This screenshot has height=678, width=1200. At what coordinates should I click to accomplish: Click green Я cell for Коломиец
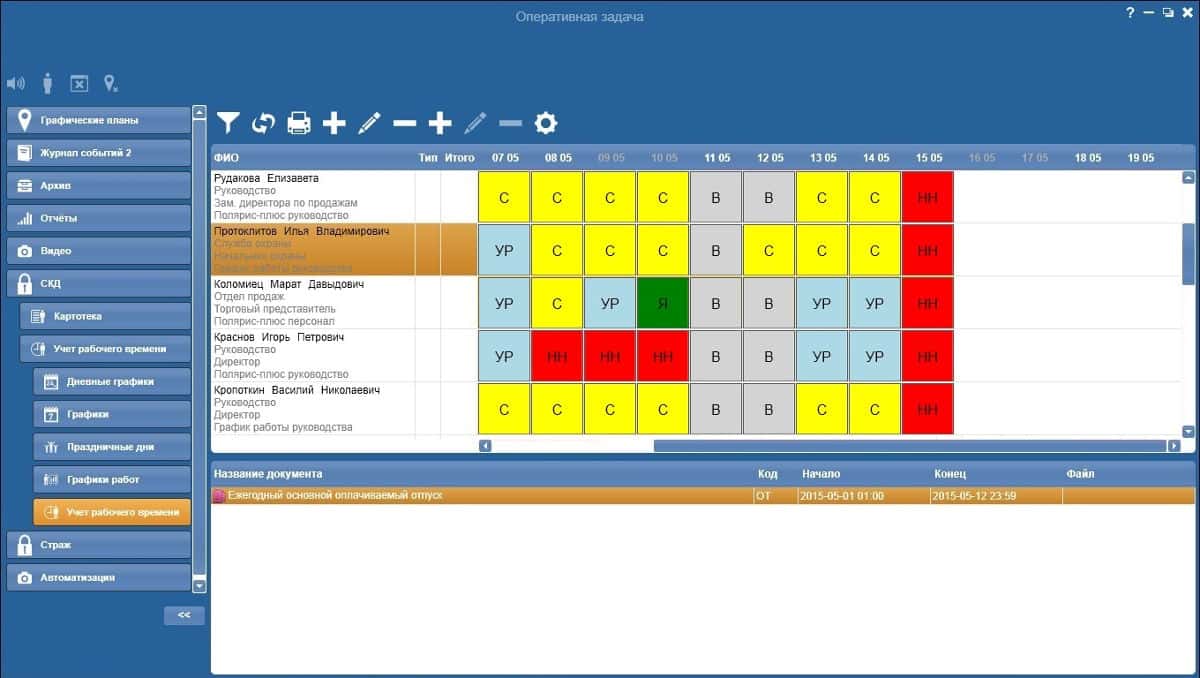[662, 303]
